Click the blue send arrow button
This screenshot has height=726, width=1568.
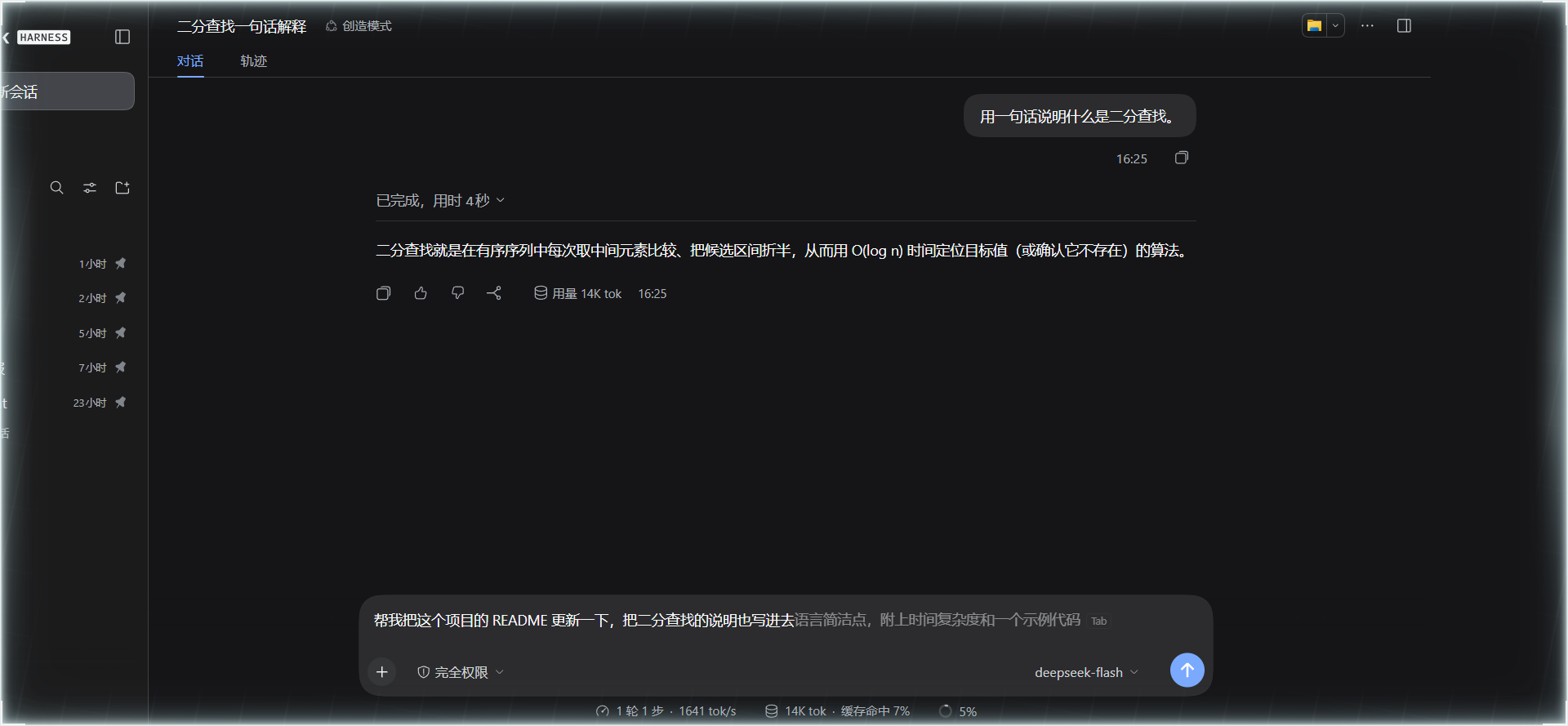[x=1187, y=670]
